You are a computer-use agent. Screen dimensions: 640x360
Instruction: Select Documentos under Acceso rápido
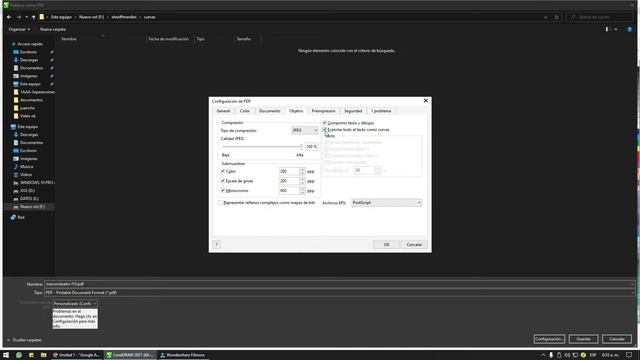coord(31,68)
